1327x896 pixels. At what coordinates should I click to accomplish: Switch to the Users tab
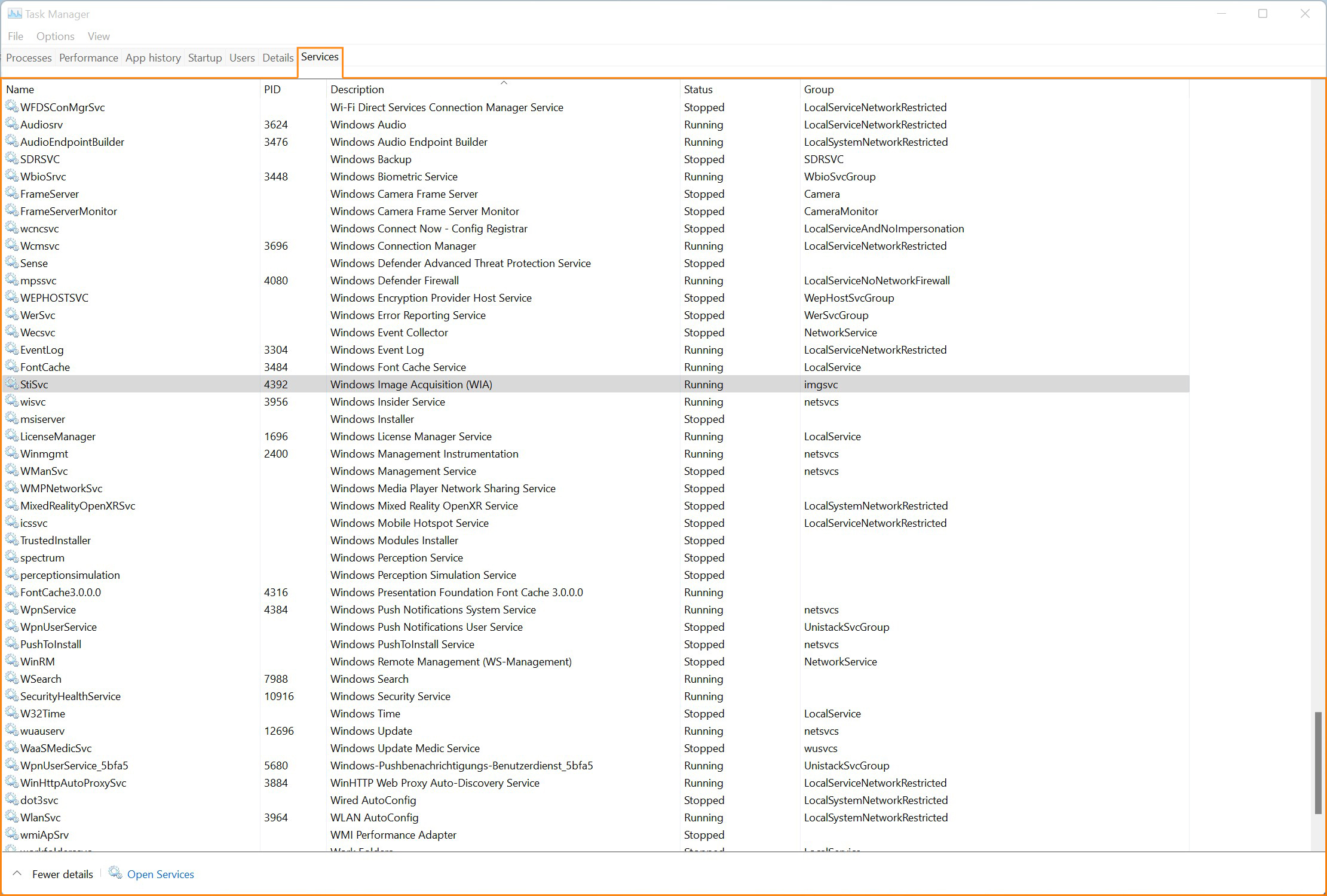242,58
